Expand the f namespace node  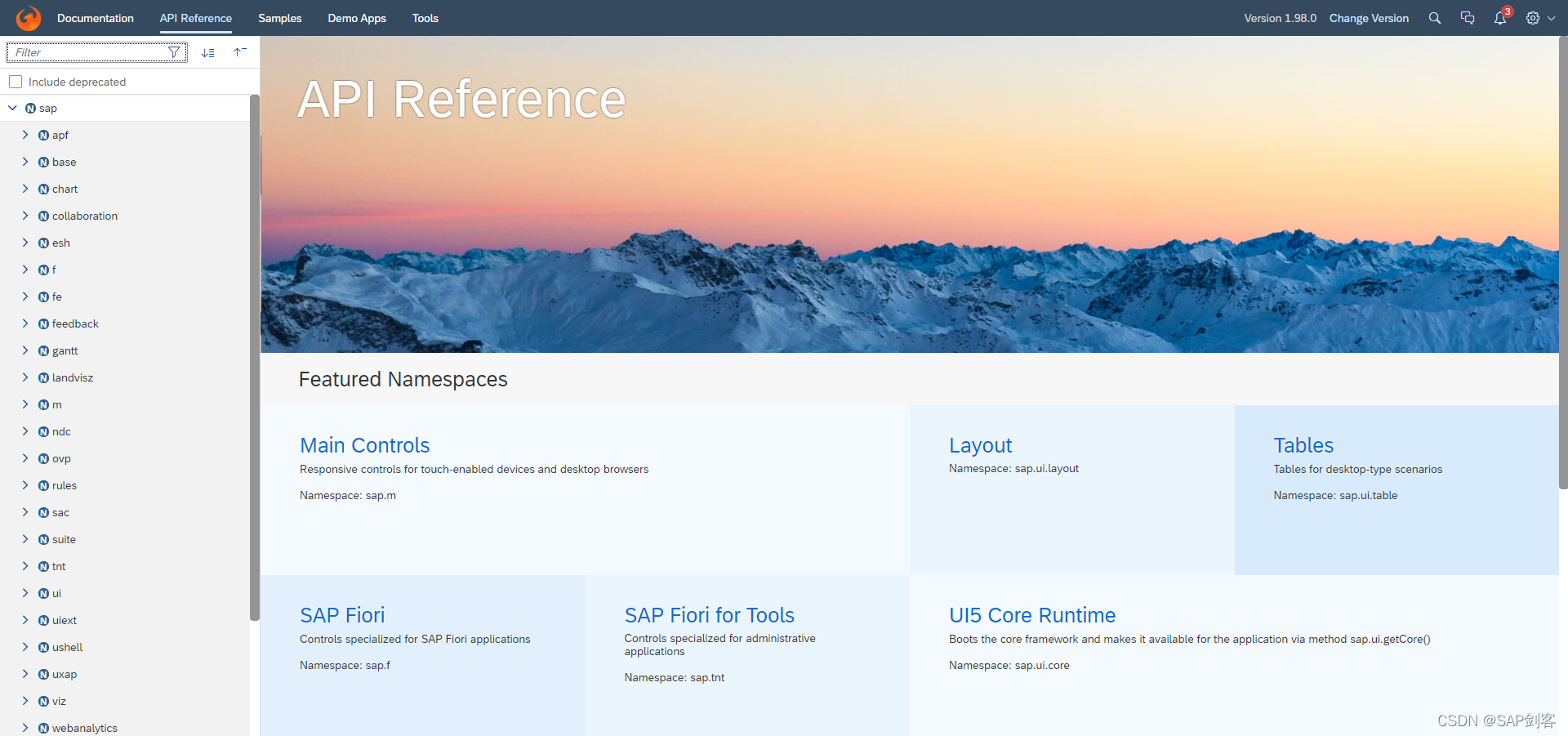click(x=25, y=270)
